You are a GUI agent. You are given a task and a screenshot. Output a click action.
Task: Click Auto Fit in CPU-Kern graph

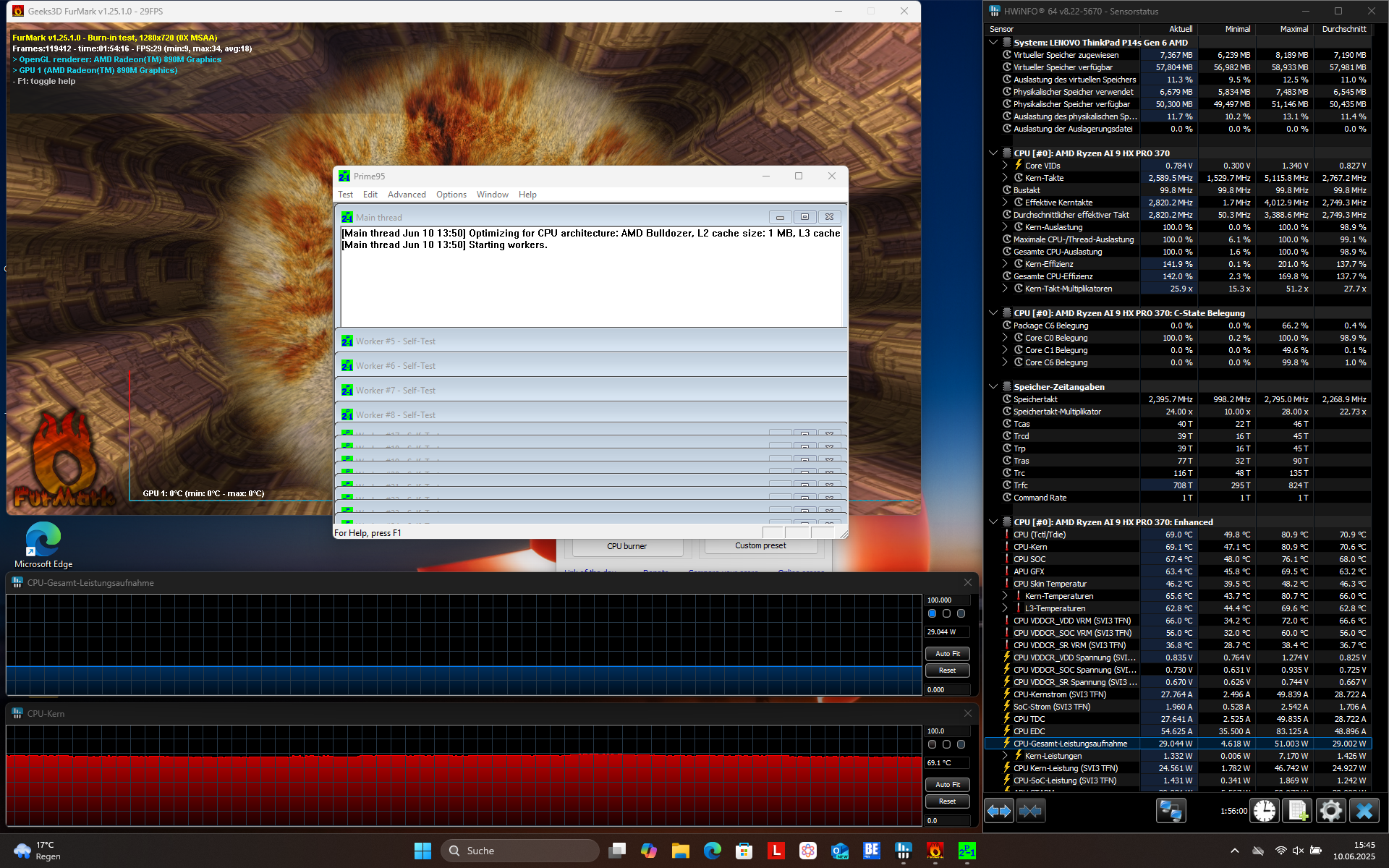tap(948, 785)
